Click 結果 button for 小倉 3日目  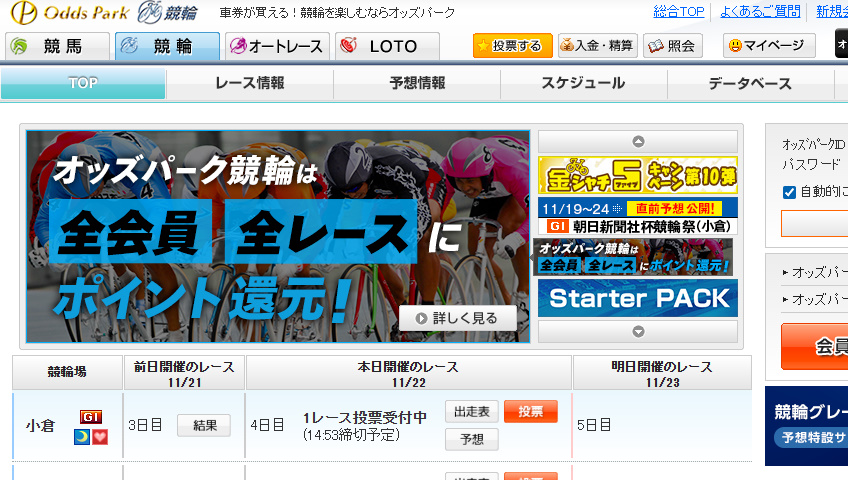coord(203,425)
